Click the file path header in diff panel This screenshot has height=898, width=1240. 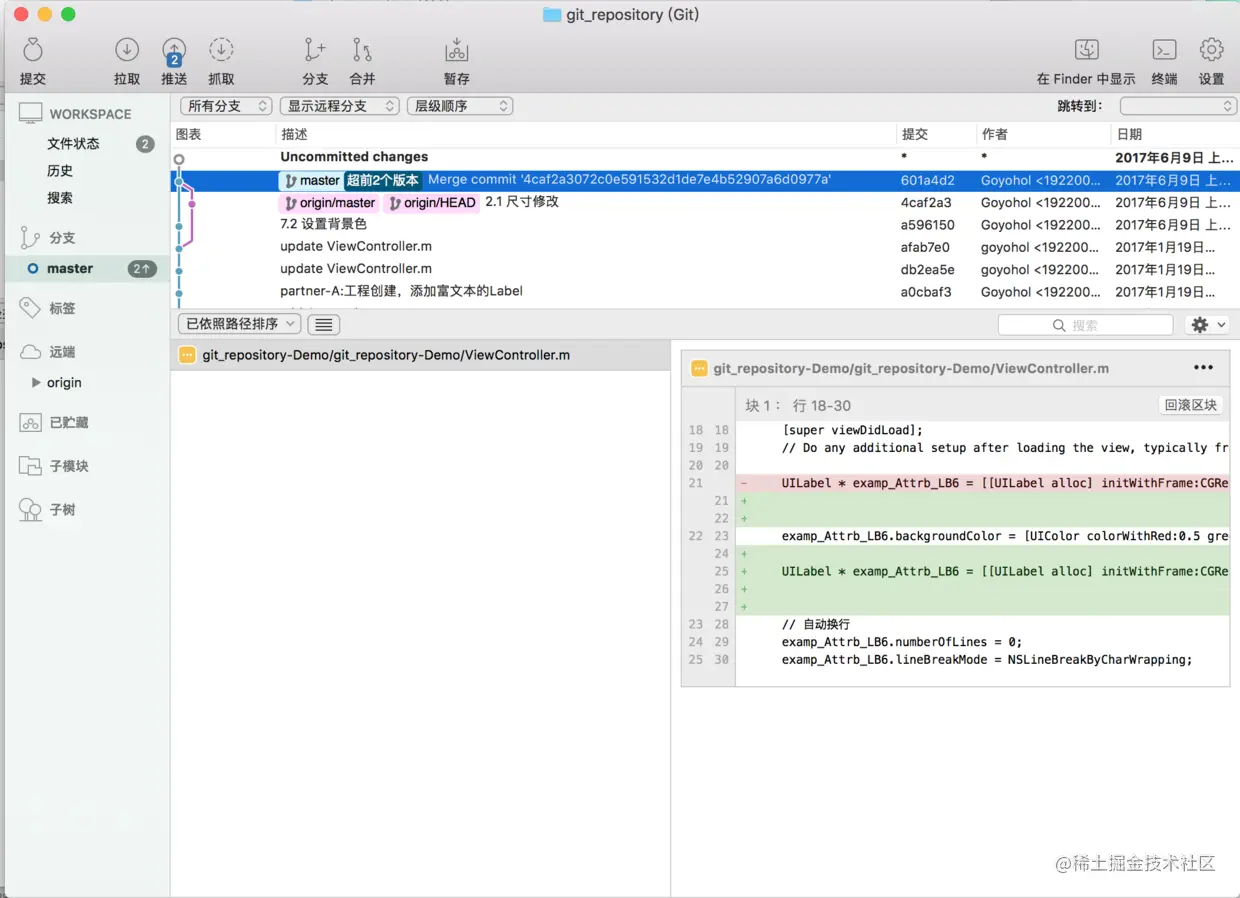(x=911, y=369)
